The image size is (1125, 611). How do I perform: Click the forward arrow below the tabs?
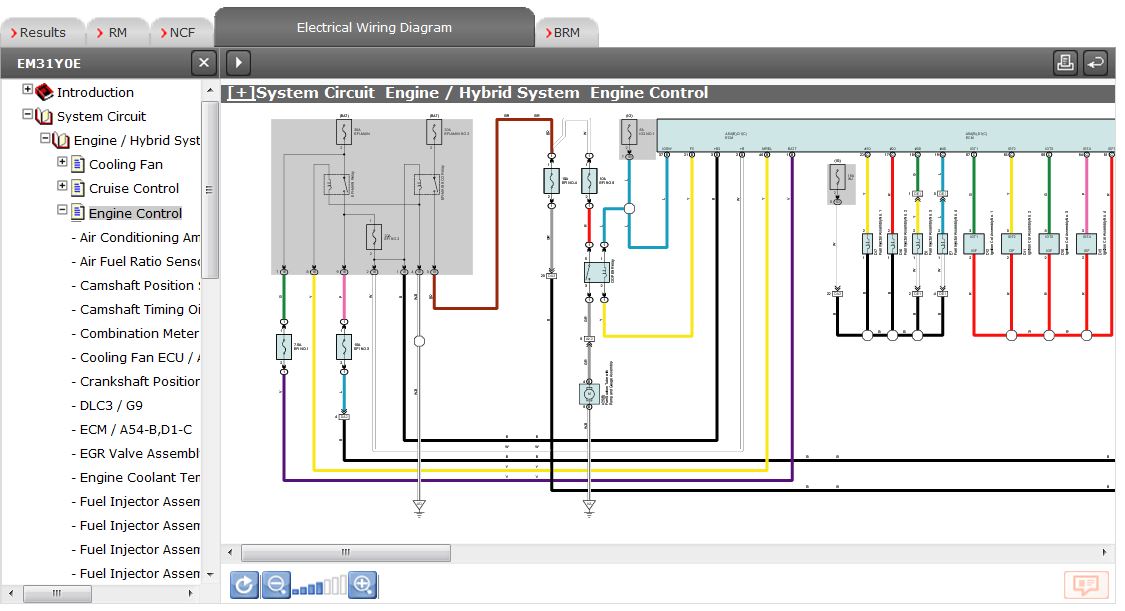[x=238, y=62]
